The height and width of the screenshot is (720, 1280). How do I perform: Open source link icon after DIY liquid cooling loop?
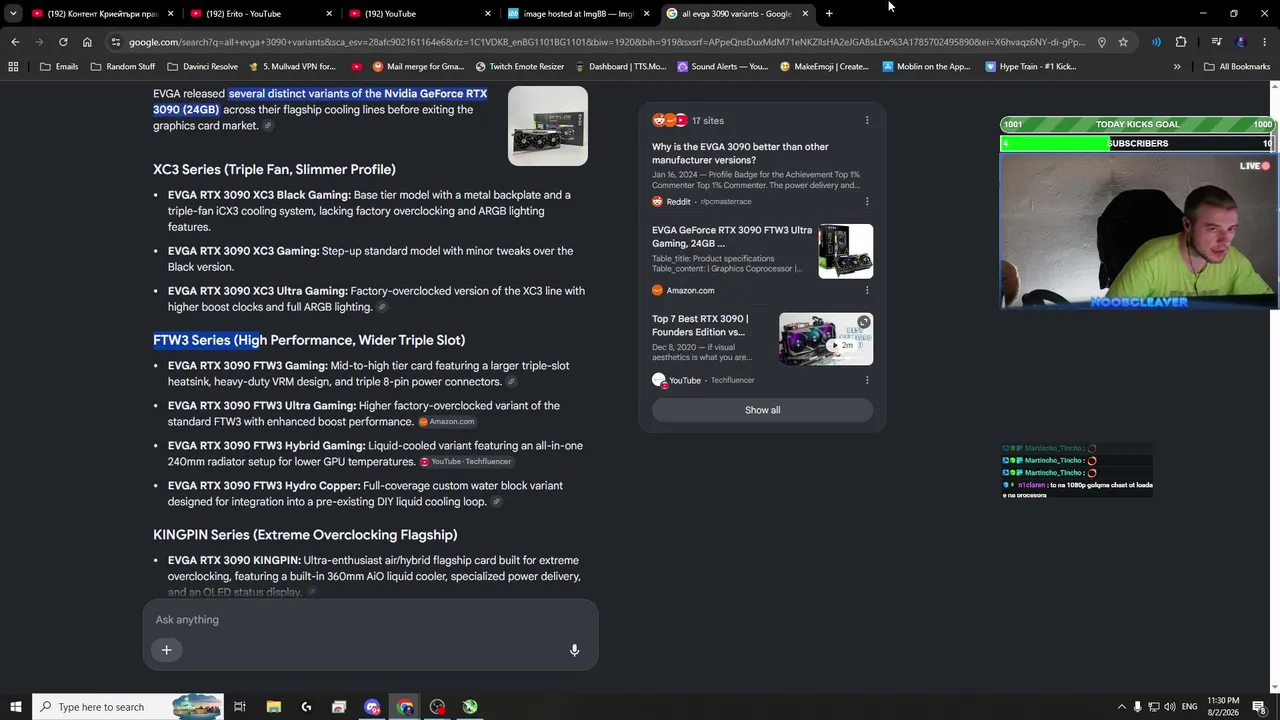497,502
